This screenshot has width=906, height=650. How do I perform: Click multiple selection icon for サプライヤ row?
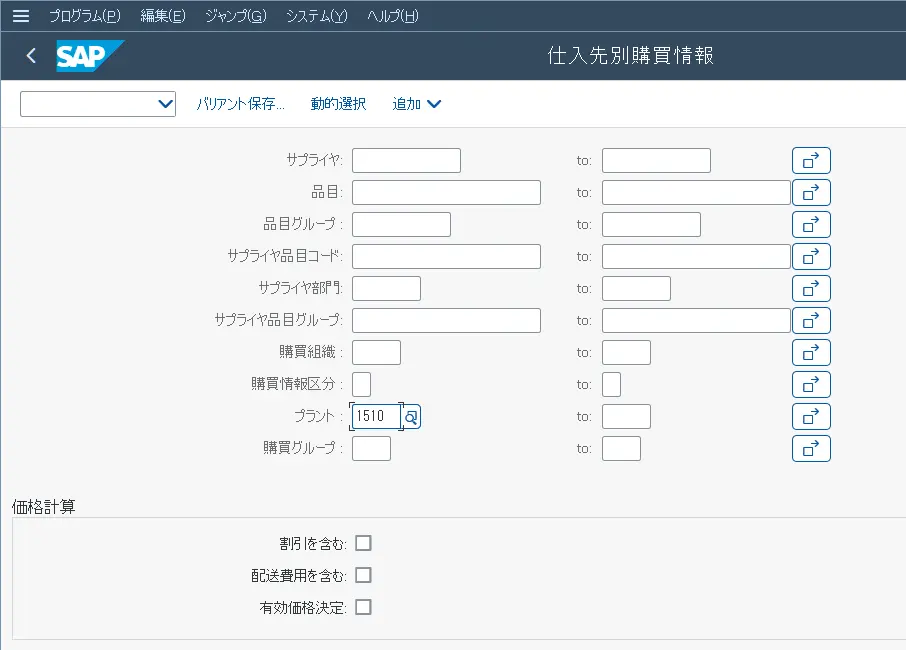811,161
